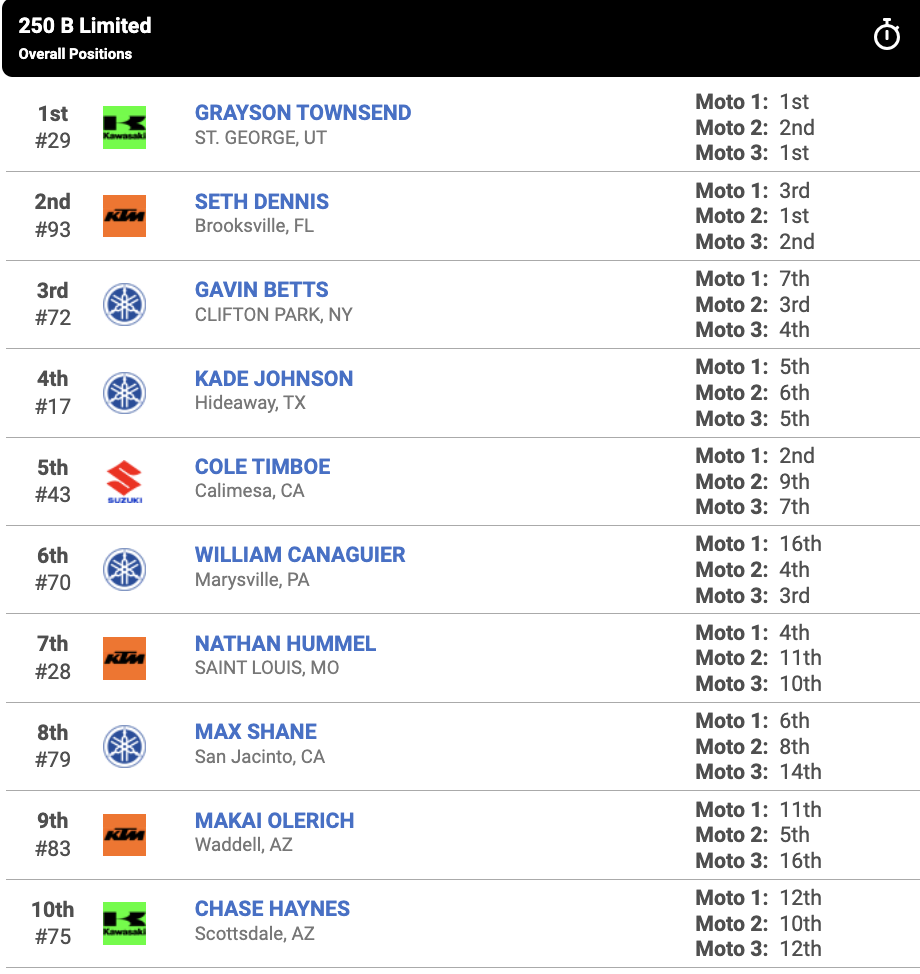Open Cole Timboe rider link
The image size is (920, 974).
(x=263, y=466)
